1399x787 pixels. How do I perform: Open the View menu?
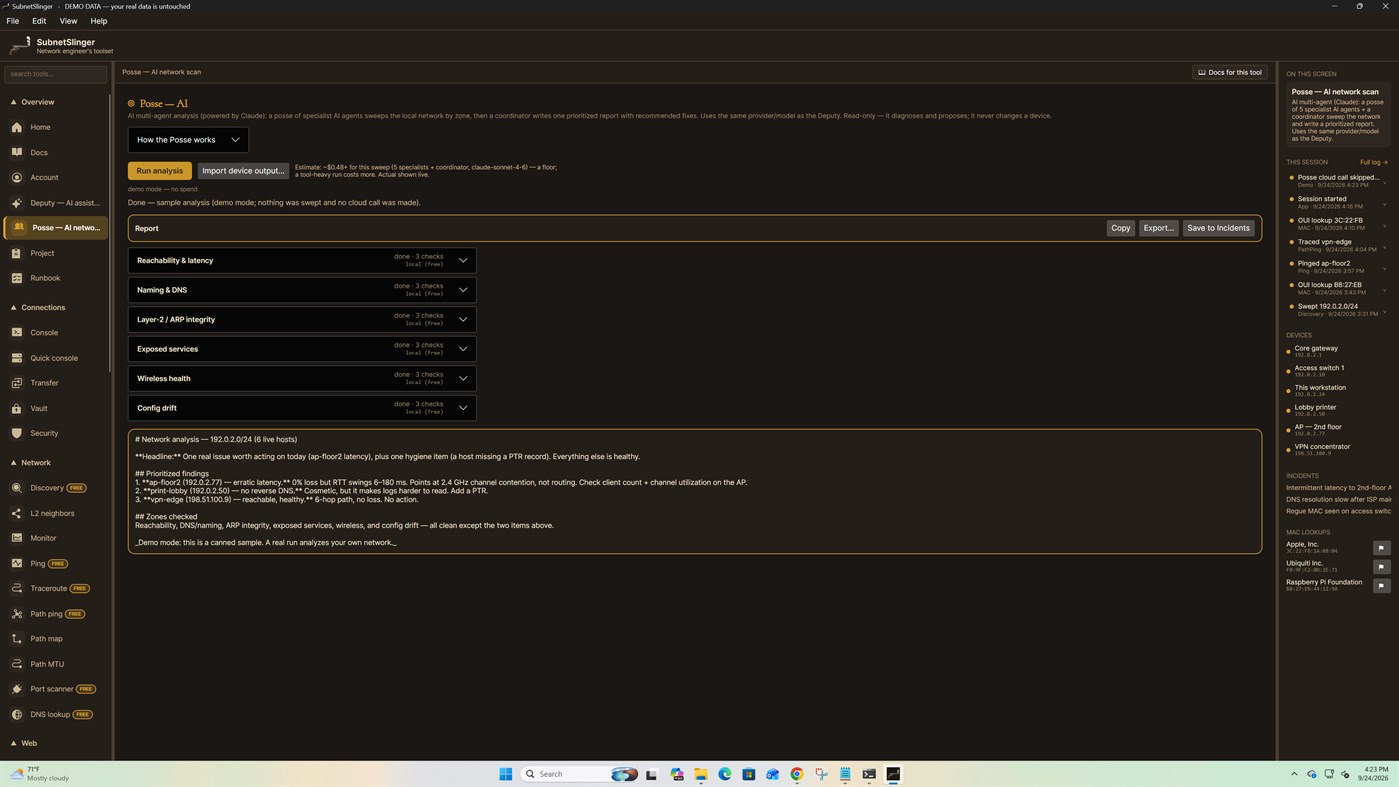click(68, 21)
